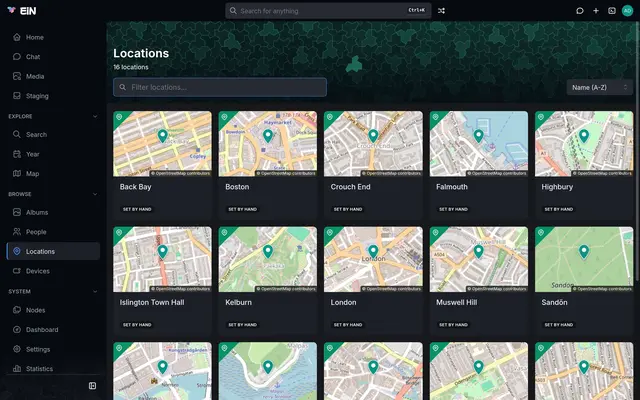Open the Boston location title

tap(237, 187)
